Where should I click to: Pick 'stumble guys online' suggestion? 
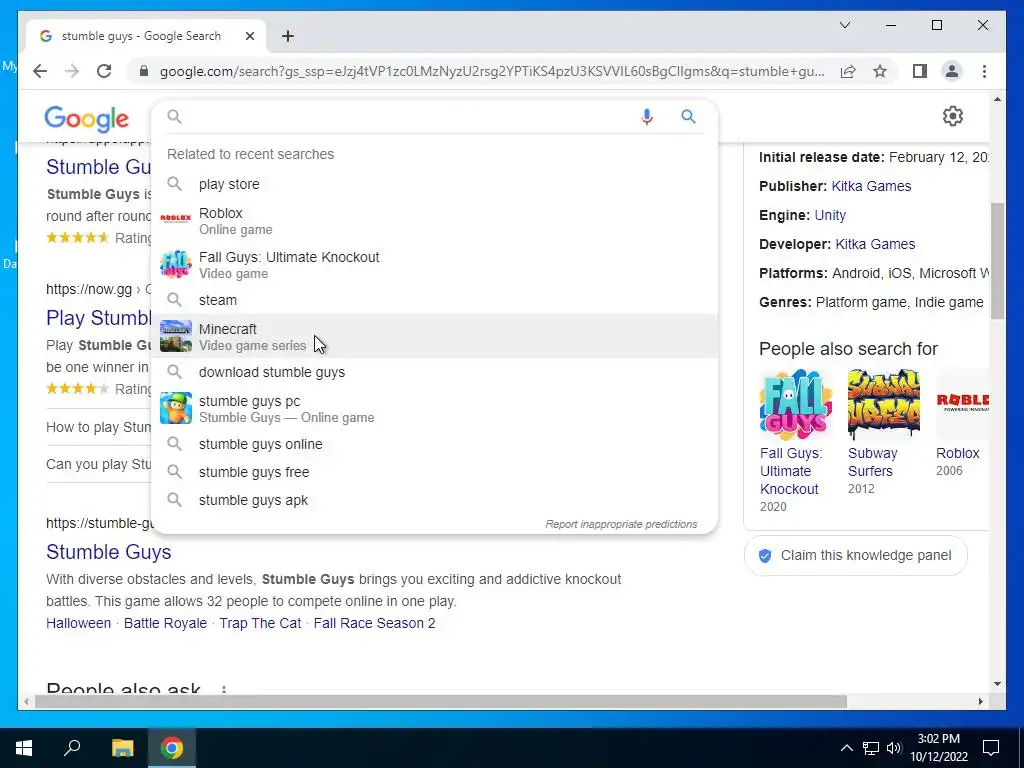434,444
